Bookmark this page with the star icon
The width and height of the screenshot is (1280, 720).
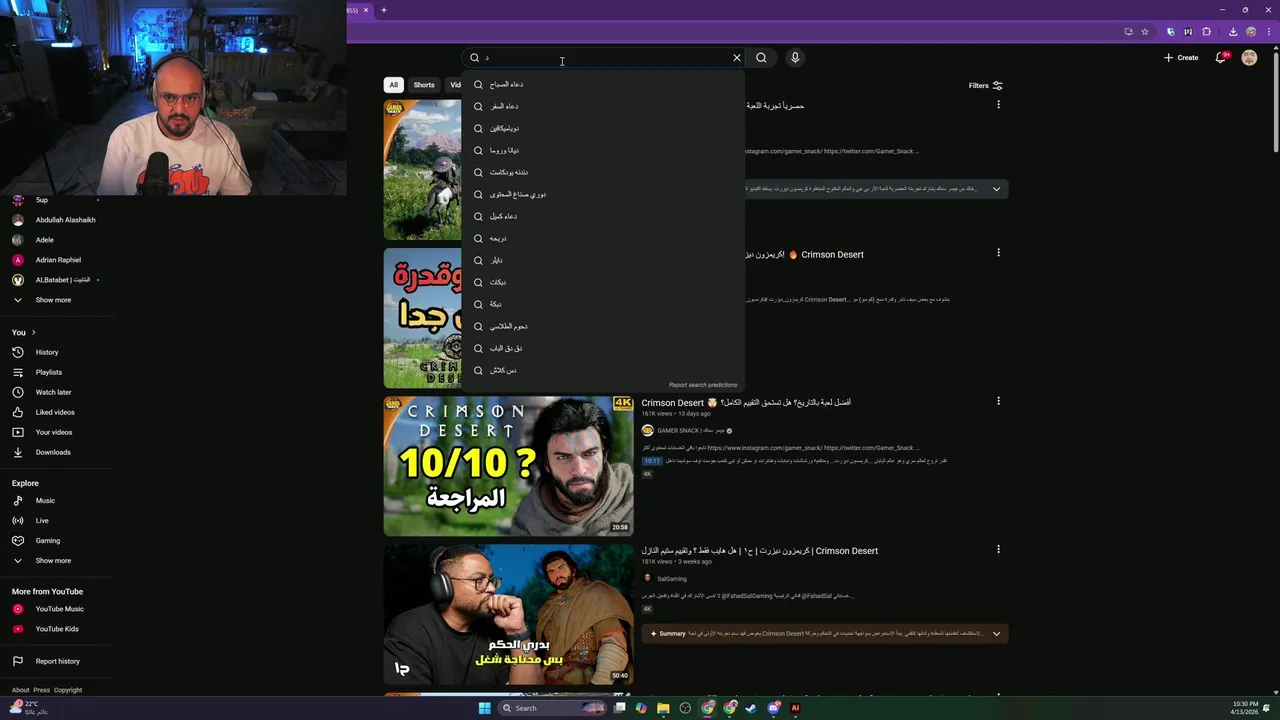pos(1145,32)
